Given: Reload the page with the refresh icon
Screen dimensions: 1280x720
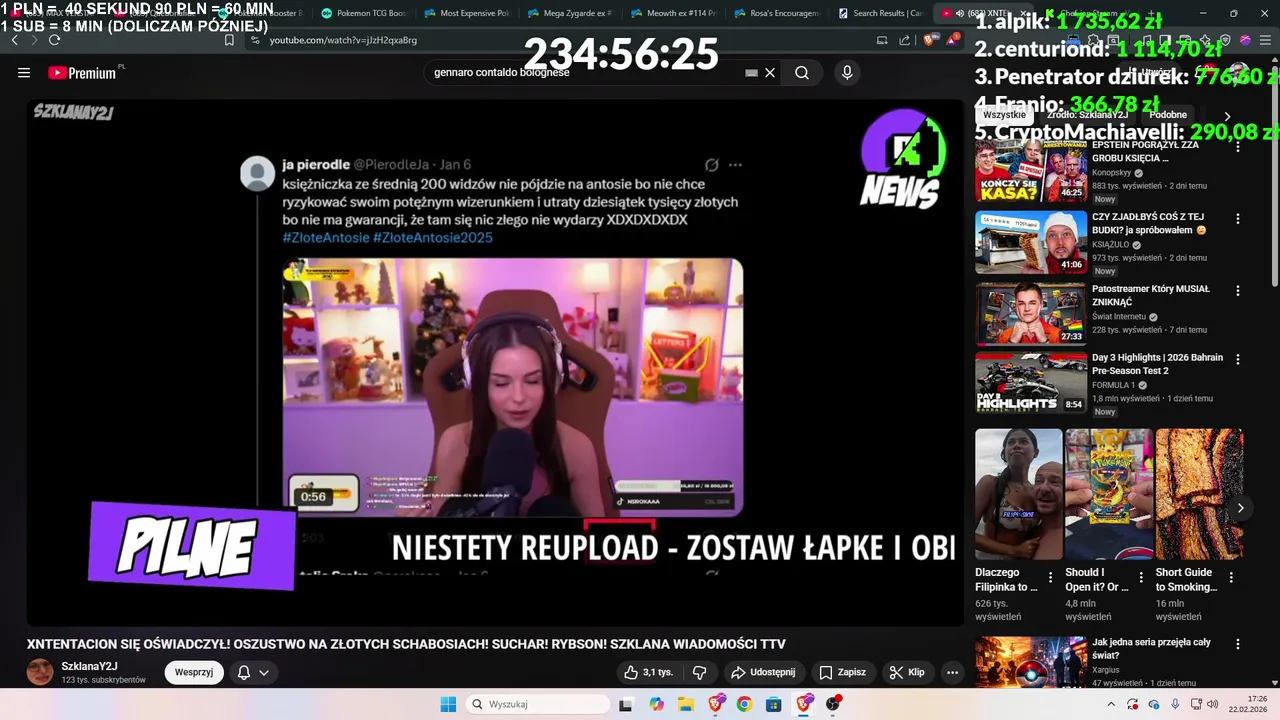Looking at the screenshot, I should coord(54,40).
